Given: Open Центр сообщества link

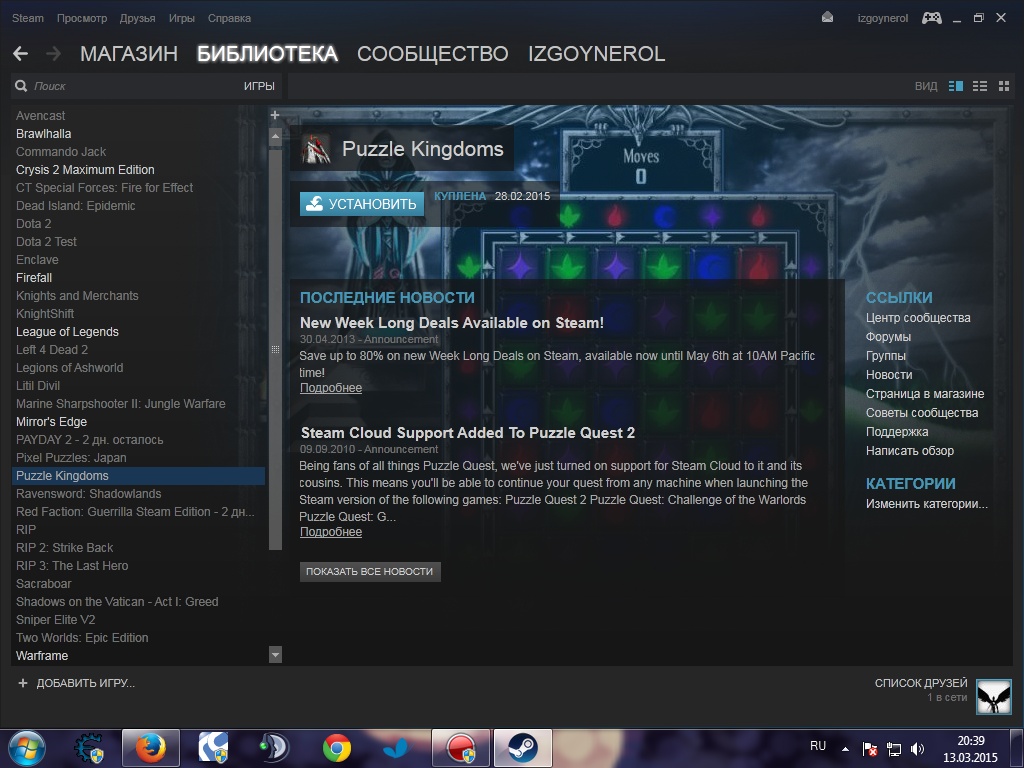Looking at the screenshot, I should click(x=918, y=318).
